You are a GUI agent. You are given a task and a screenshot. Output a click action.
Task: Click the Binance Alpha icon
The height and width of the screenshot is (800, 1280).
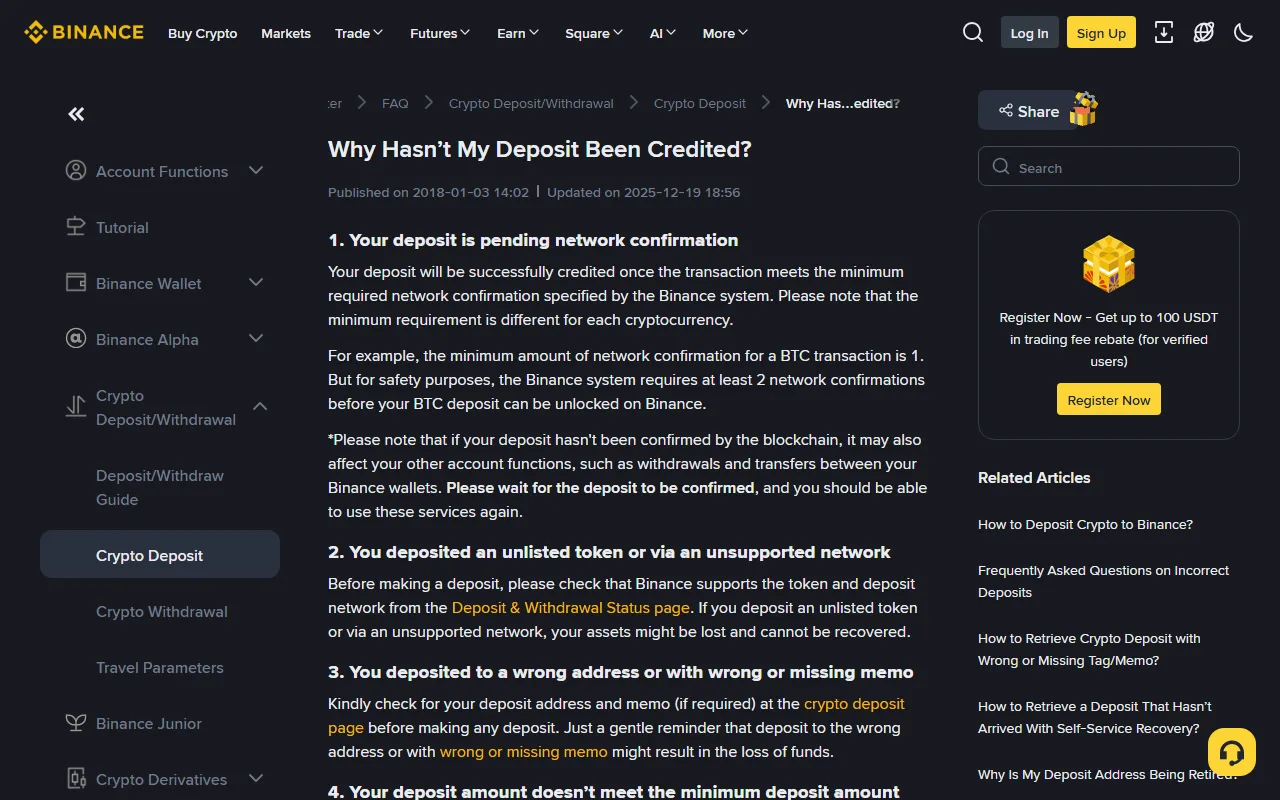pyautogui.click(x=76, y=338)
